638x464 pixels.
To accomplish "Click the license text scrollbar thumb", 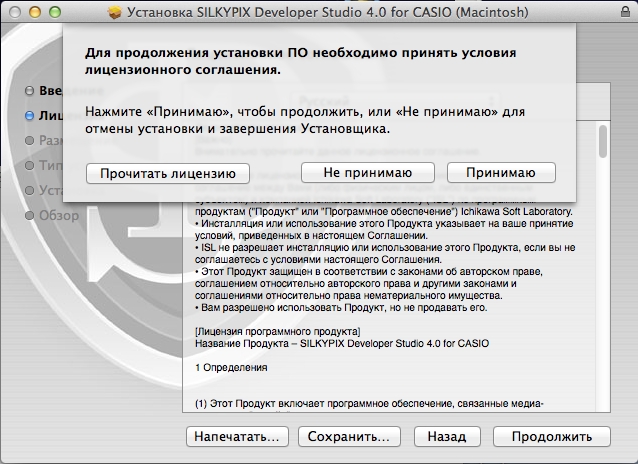I will coord(603,141).
